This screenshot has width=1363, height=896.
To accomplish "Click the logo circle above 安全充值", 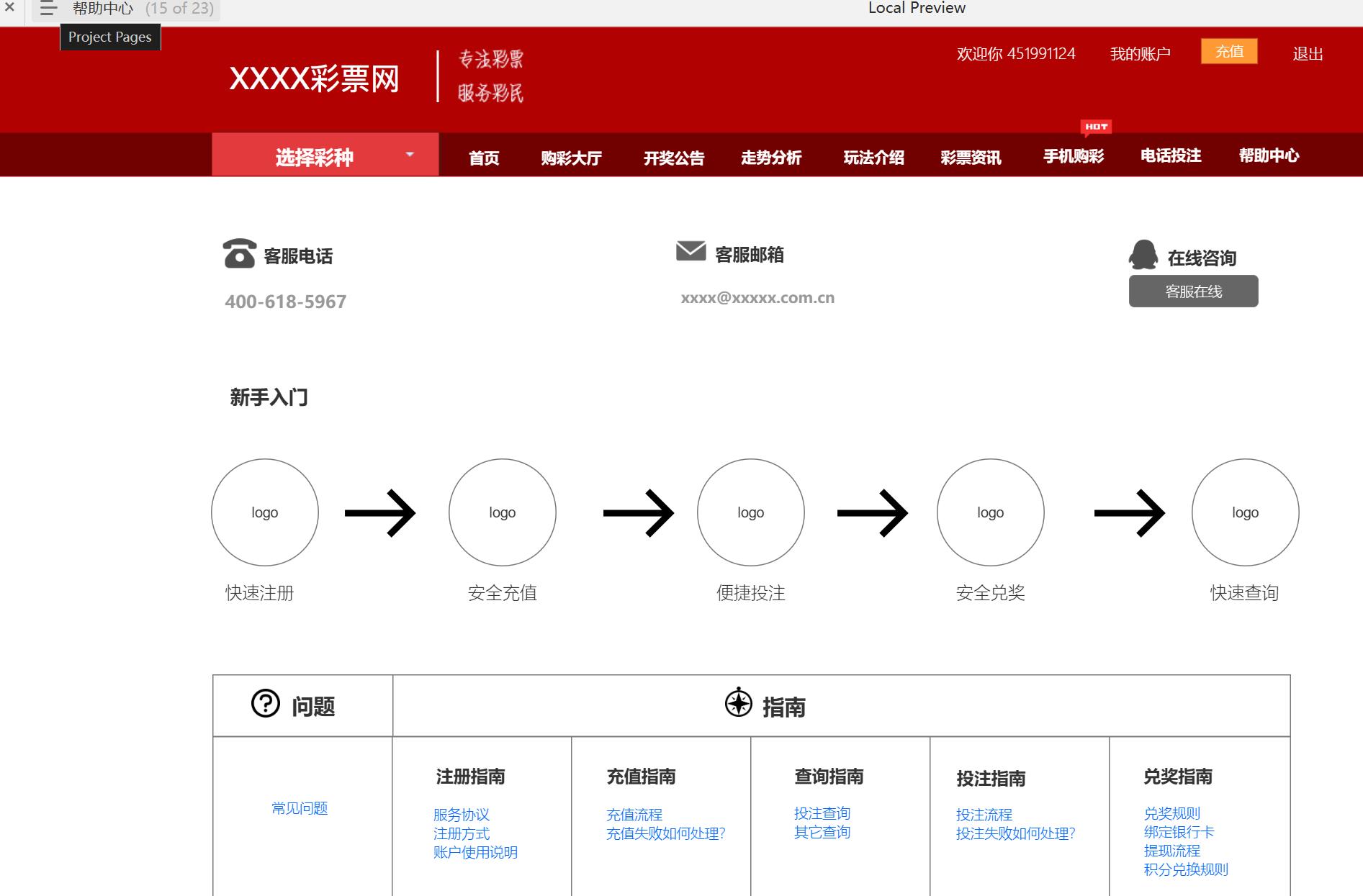I will pos(503,512).
